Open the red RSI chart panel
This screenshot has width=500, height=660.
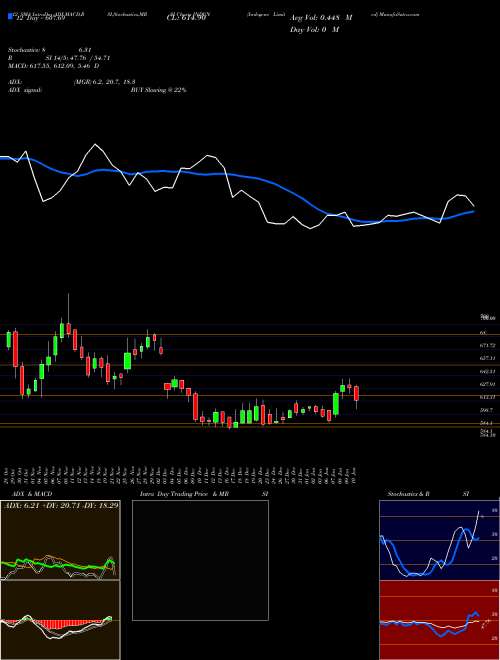439,620
